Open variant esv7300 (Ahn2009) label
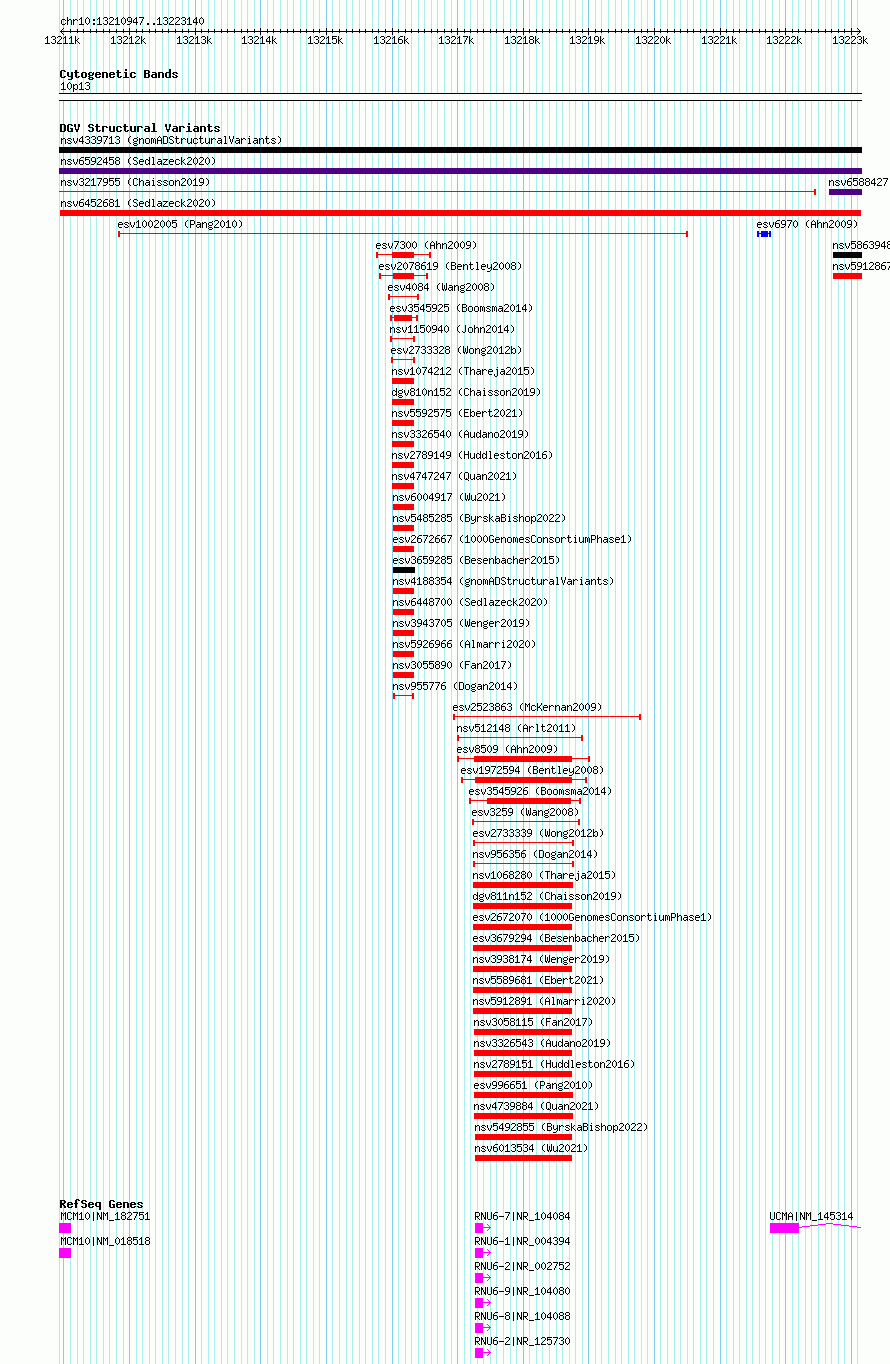Viewport: 890px width, 1364px height. coord(426,245)
